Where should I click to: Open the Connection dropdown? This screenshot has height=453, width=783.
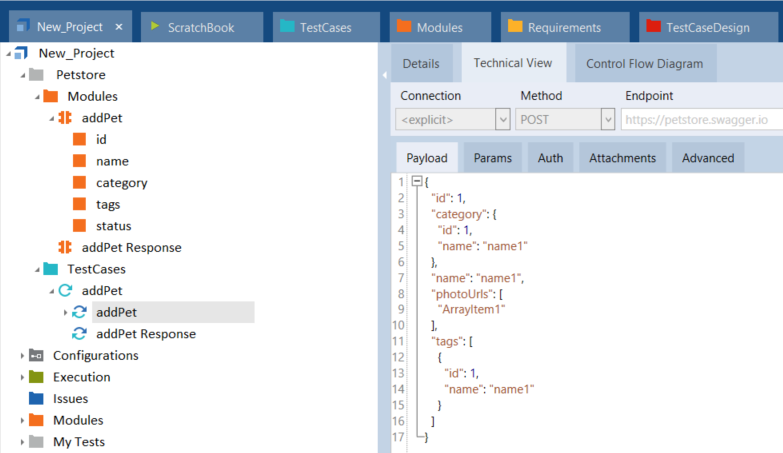tap(502, 120)
